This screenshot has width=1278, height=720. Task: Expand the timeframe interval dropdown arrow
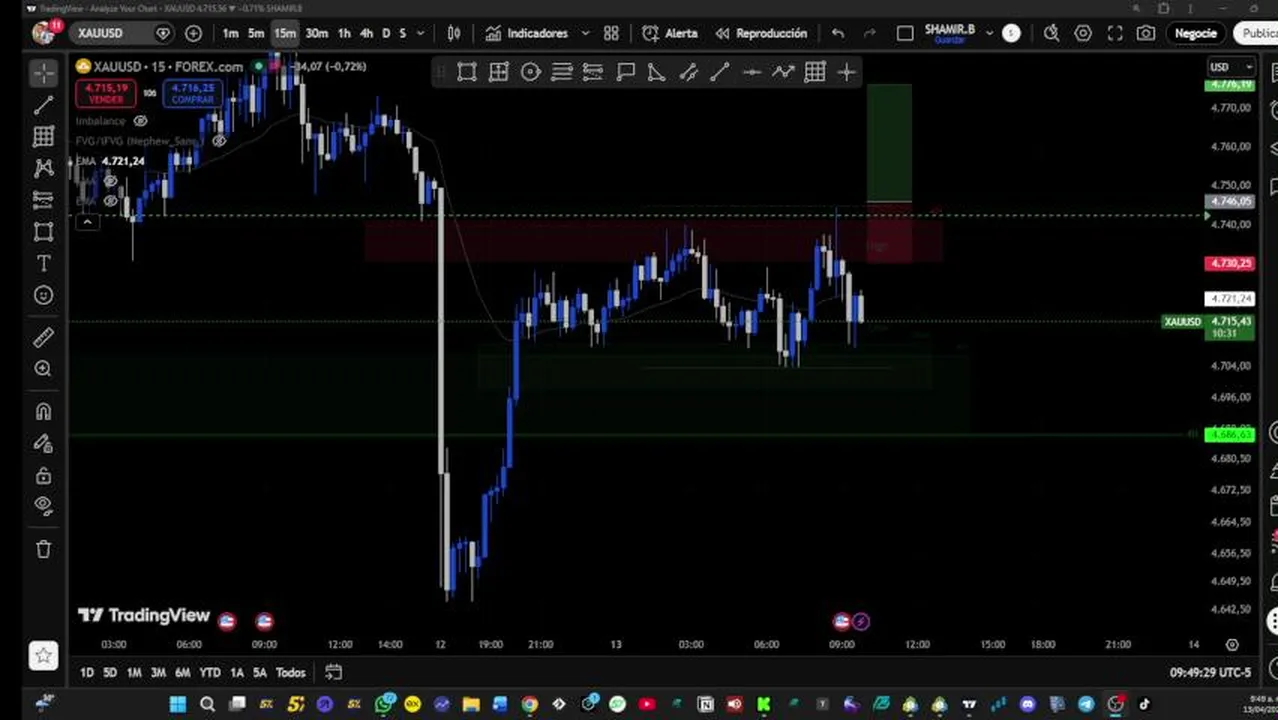(x=421, y=33)
